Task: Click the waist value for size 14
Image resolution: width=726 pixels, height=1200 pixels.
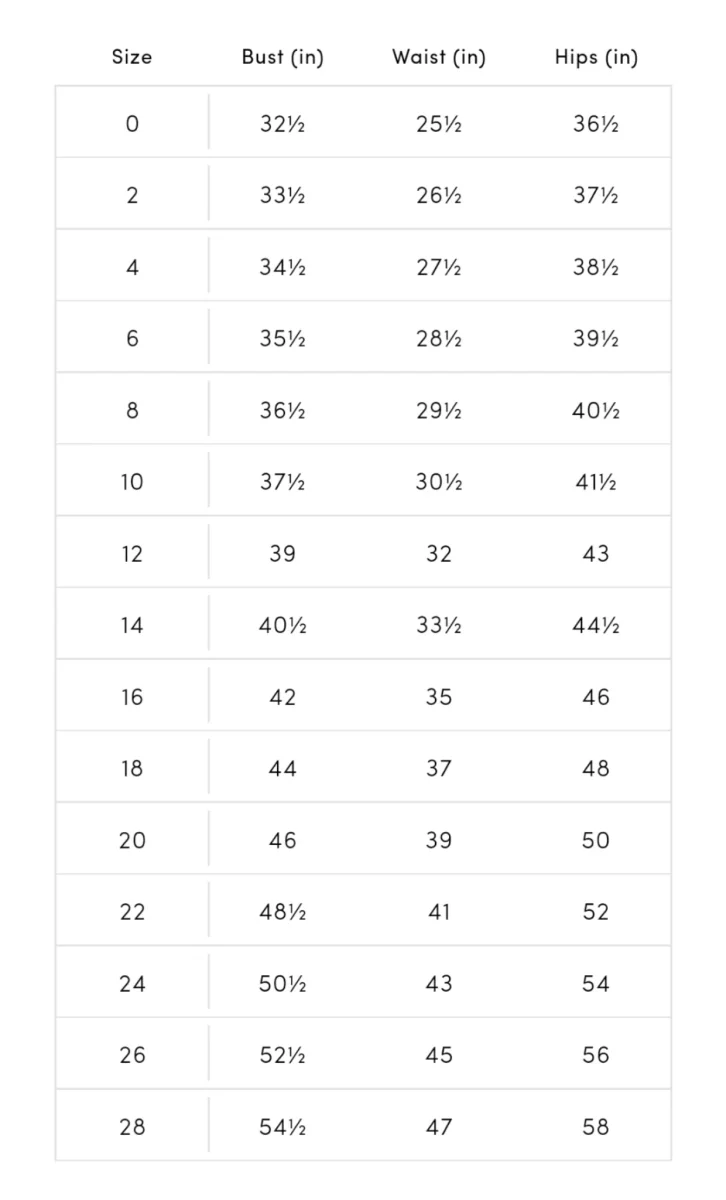Action: [438, 626]
